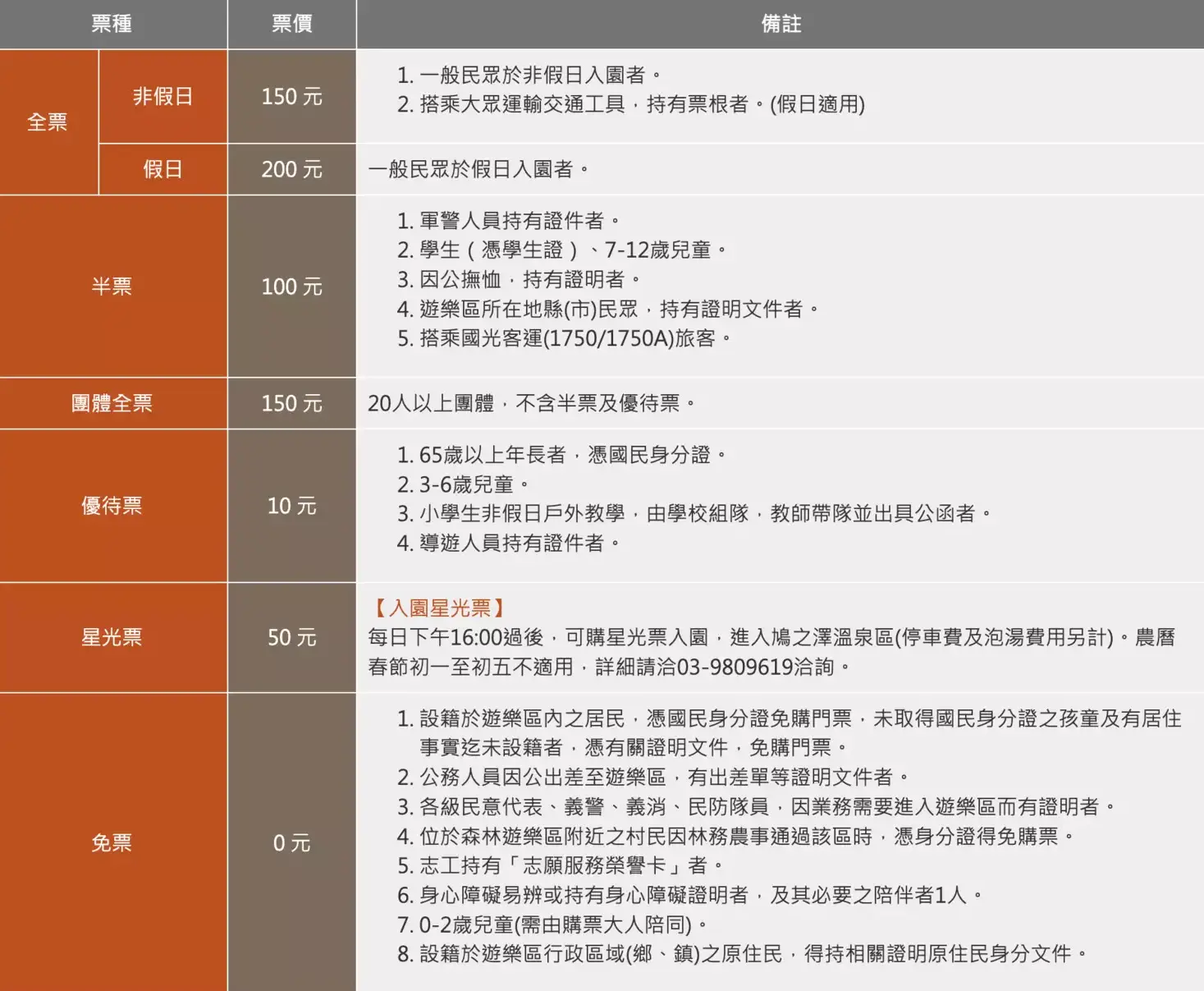Click the 票種 column header

coord(112,23)
